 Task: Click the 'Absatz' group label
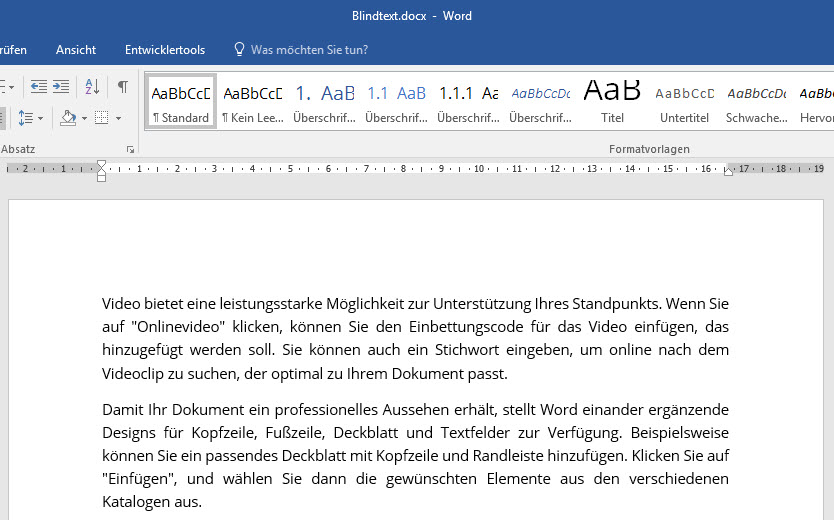tap(18, 149)
